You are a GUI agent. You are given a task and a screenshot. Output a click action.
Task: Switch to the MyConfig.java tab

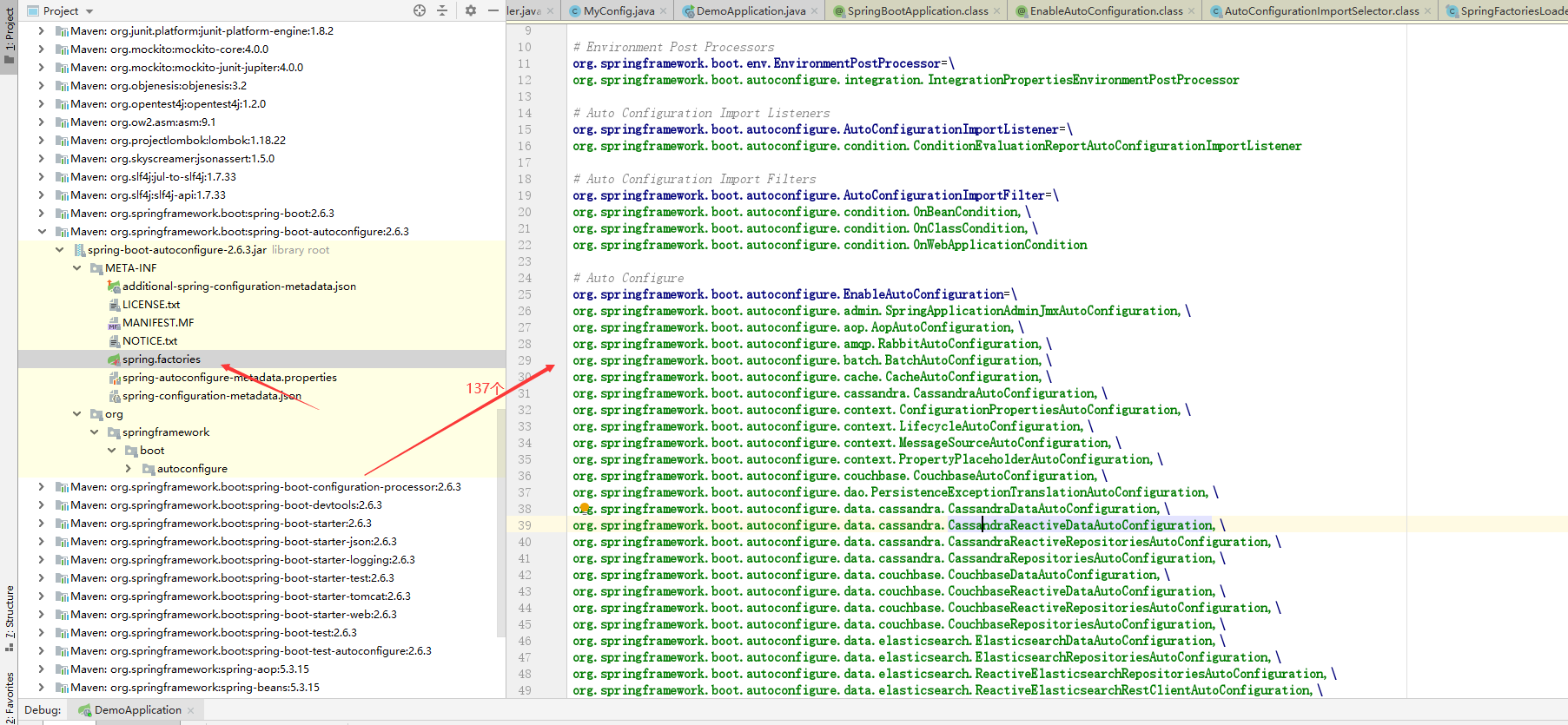(x=619, y=10)
